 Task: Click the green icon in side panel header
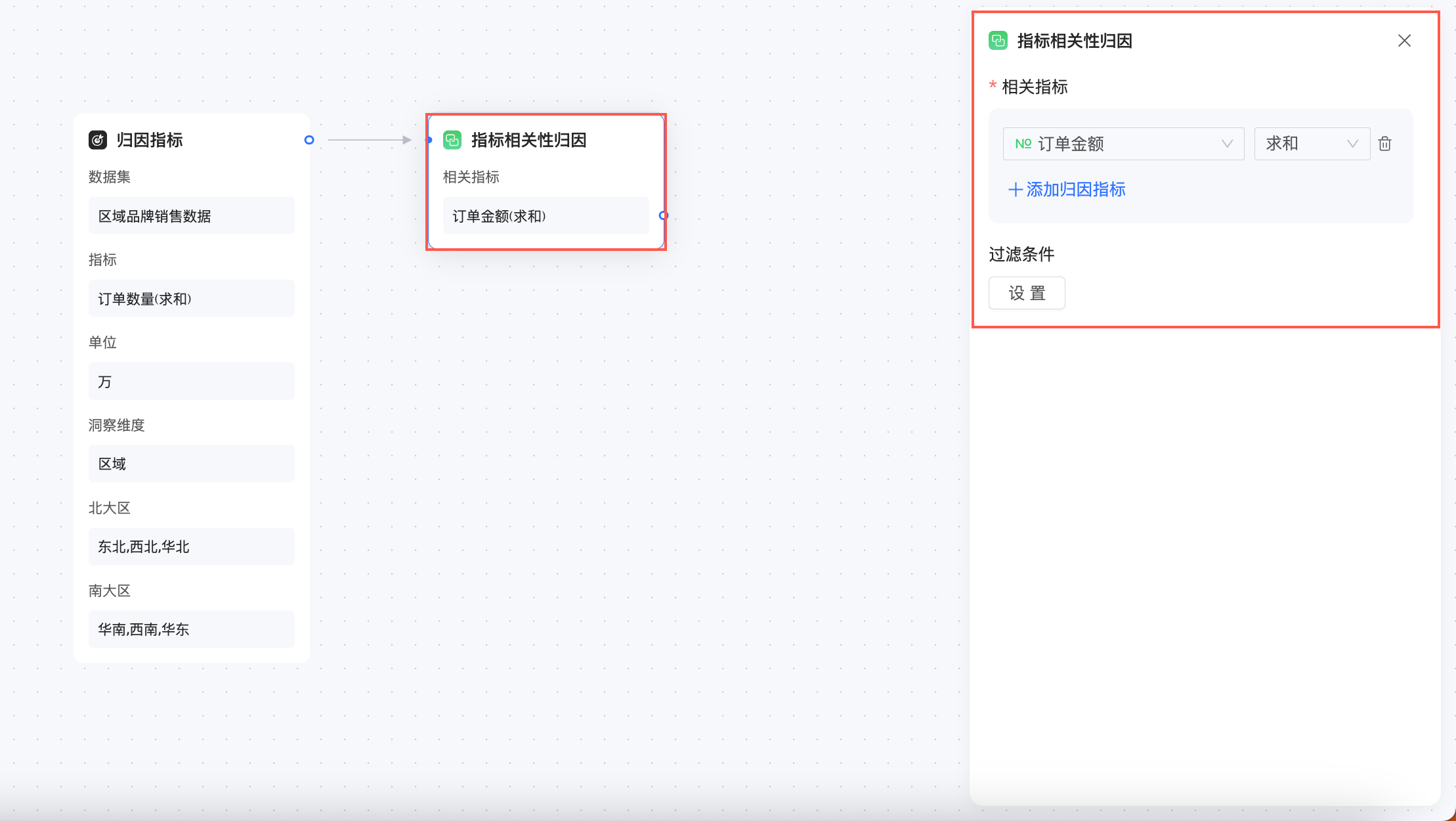point(998,41)
